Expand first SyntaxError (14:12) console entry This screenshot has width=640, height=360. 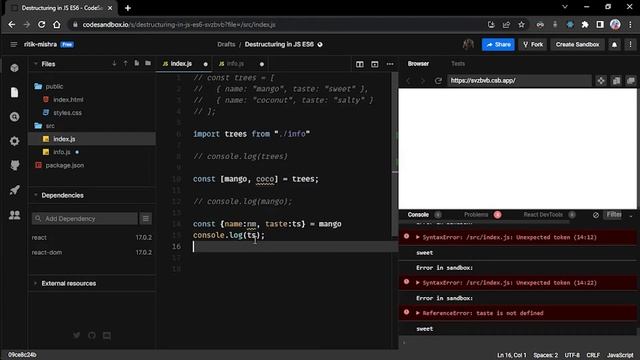coord(418,237)
